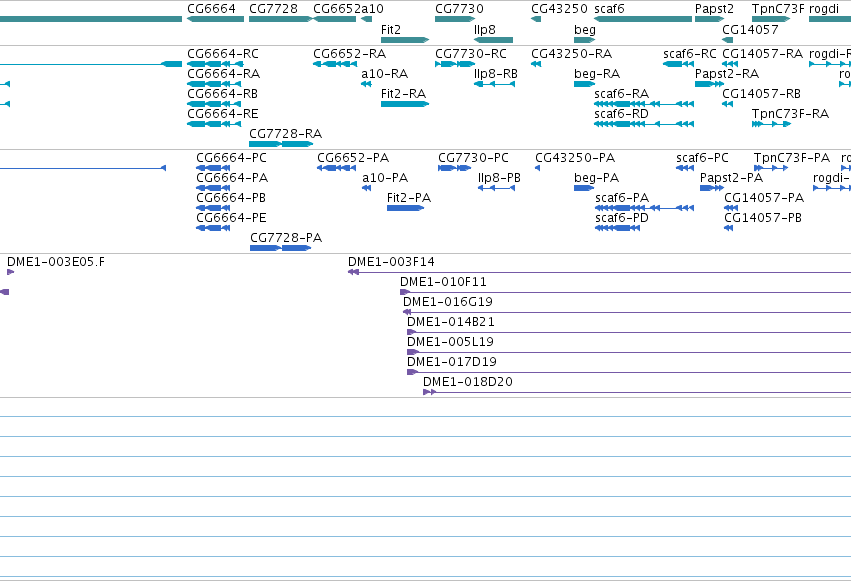Select clone DME1-018D20
Screen dimensions: 851x581
click(637, 393)
